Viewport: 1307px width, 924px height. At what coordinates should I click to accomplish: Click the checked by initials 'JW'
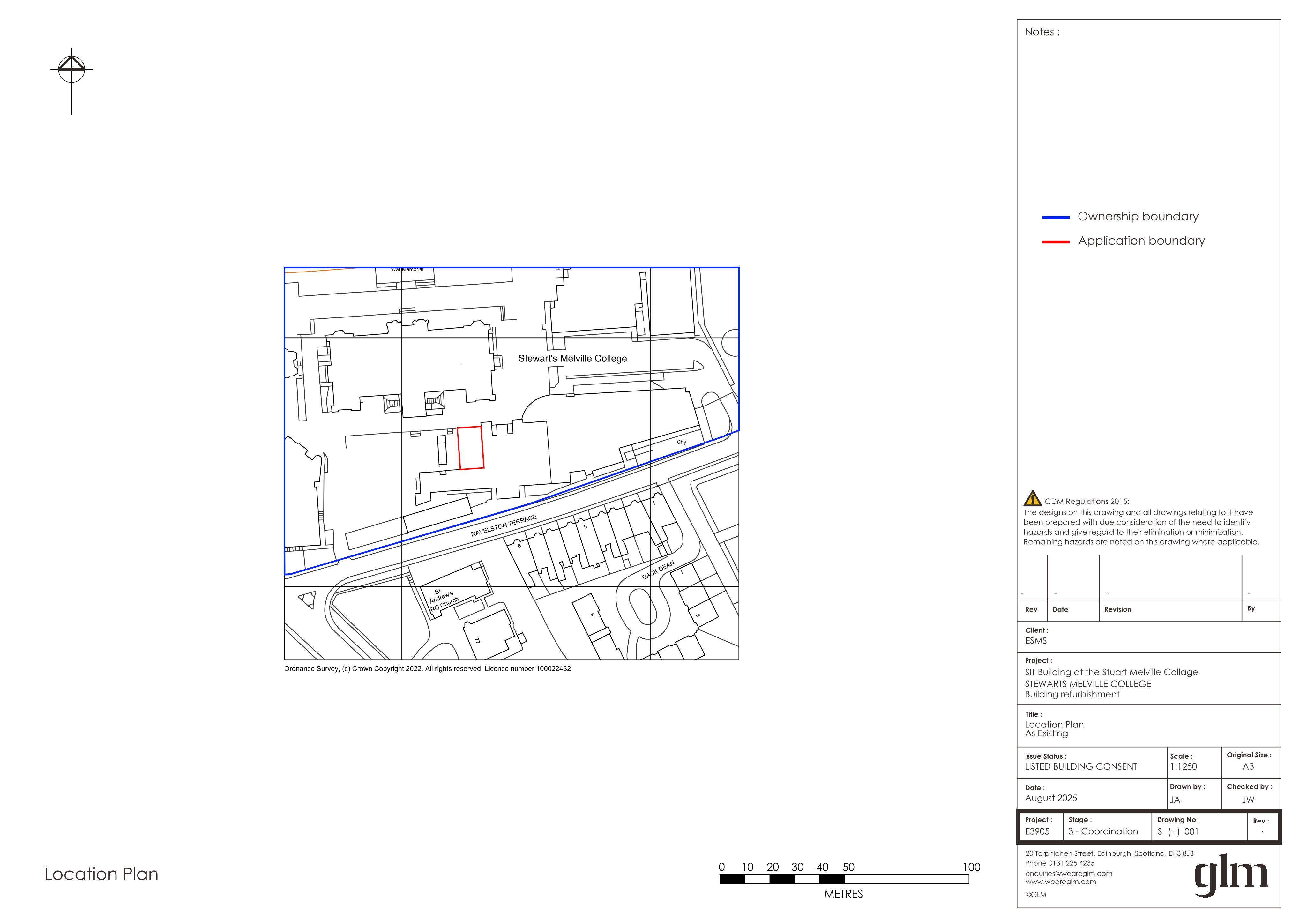(1248, 800)
